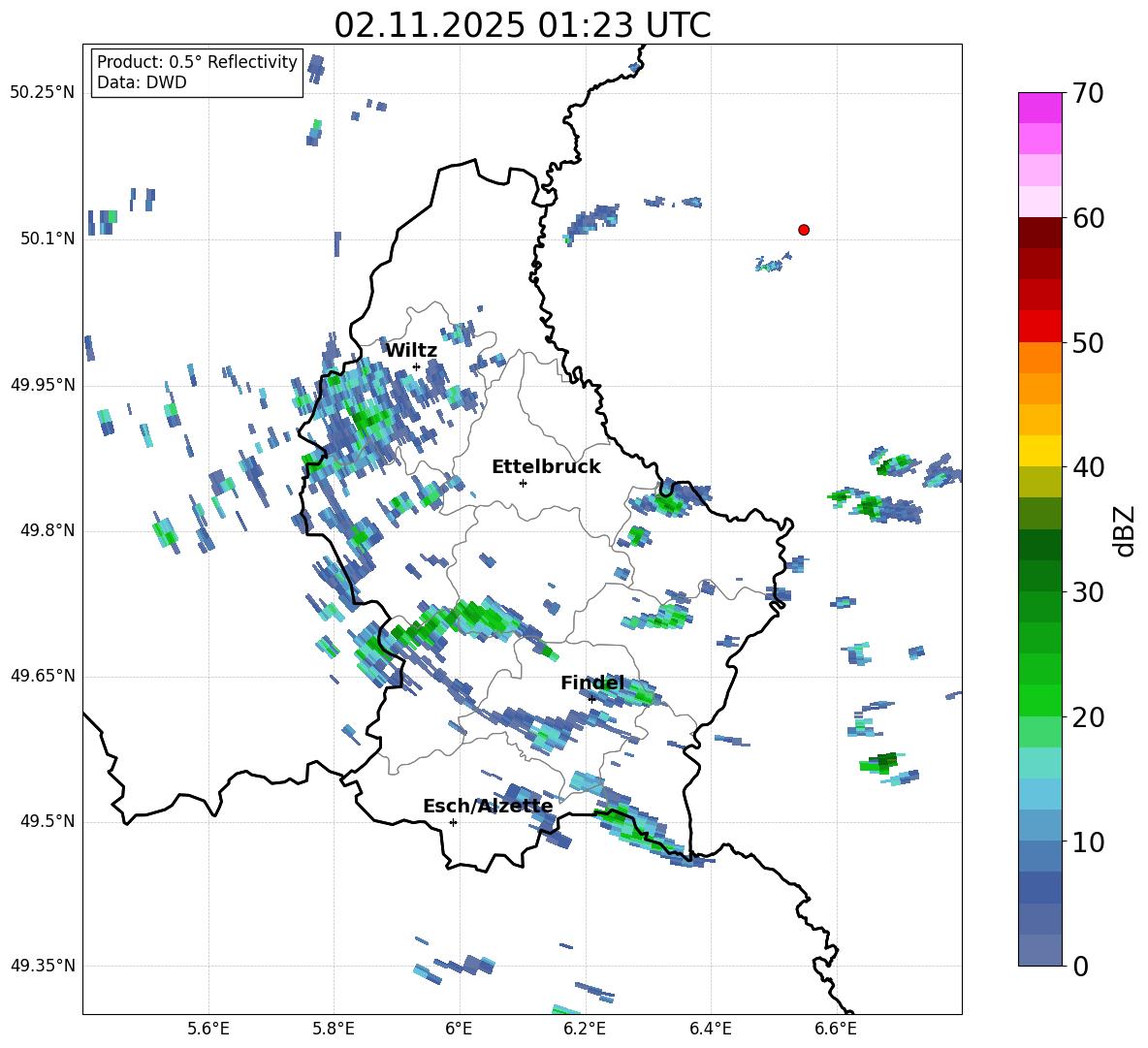Click the dBZ colorbar label
Image resolution: width=1148 pixels, height=1048 pixels.
coord(1126,530)
